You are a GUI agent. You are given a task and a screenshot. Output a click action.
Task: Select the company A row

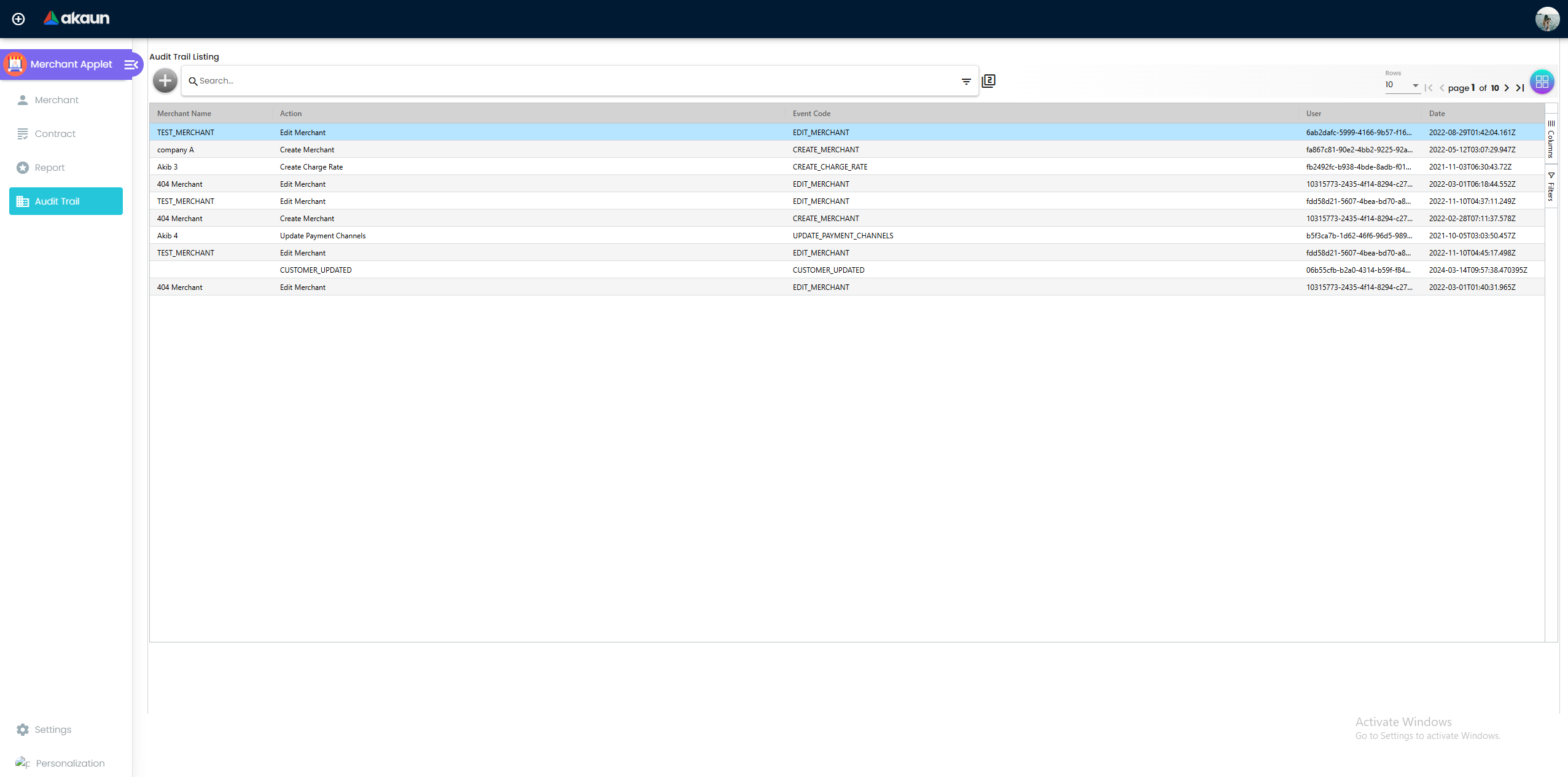pos(846,150)
